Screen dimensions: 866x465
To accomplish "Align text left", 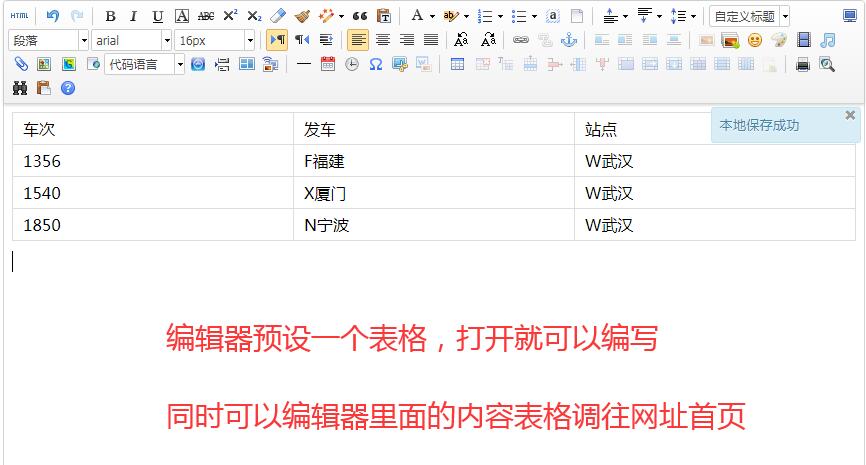I will (358, 40).
